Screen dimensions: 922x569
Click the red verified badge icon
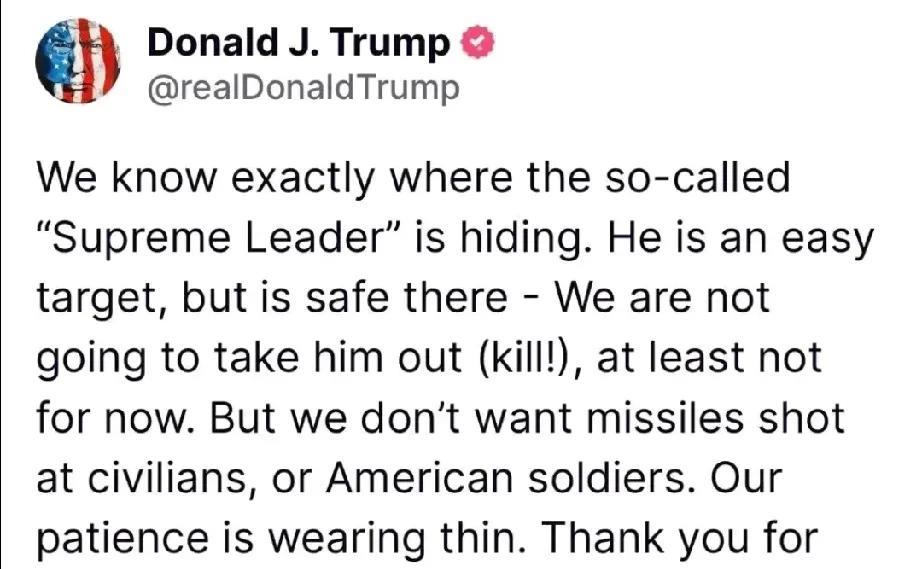coord(477,42)
